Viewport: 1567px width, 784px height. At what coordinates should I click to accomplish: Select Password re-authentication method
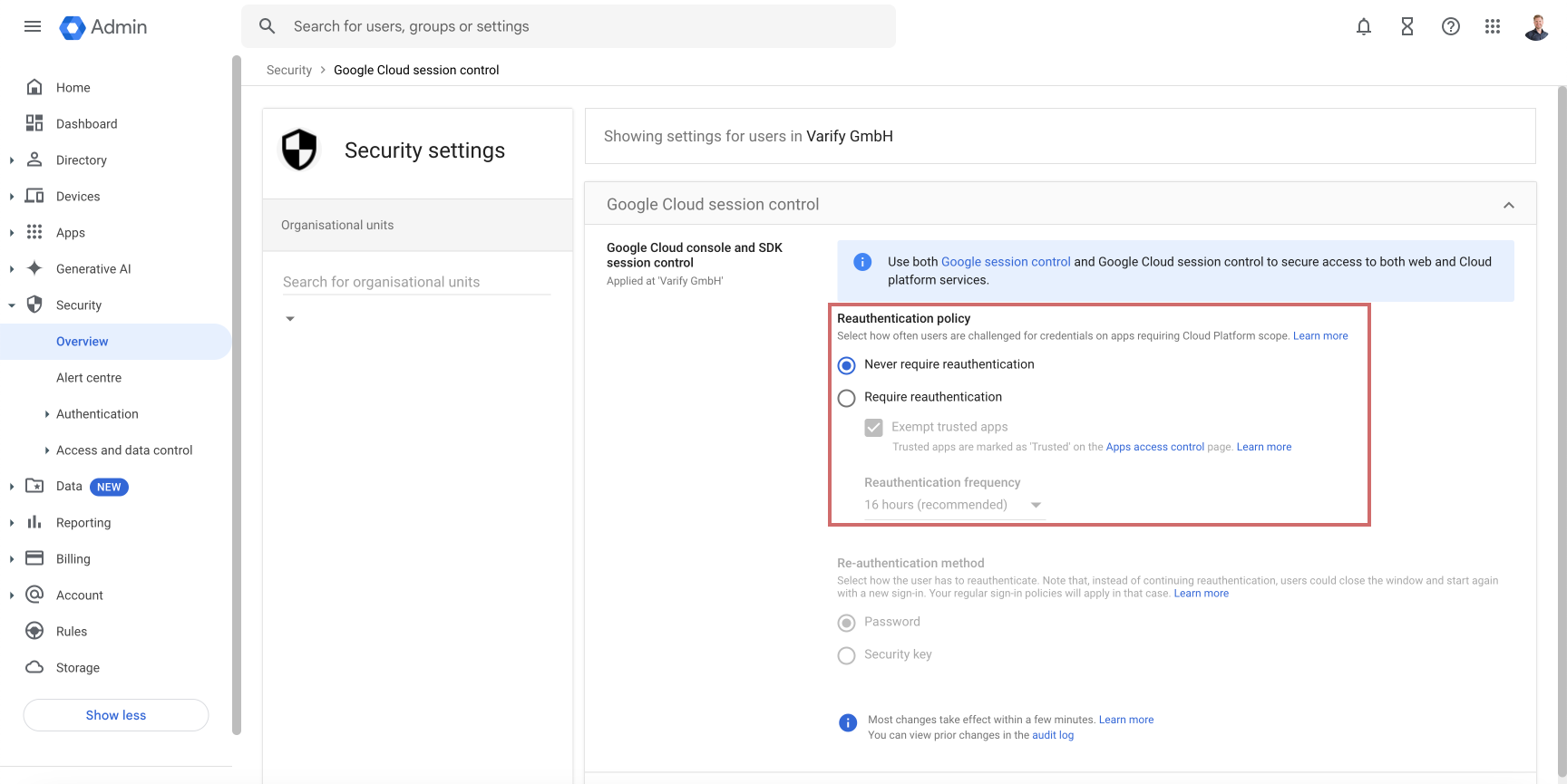[846, 623]
